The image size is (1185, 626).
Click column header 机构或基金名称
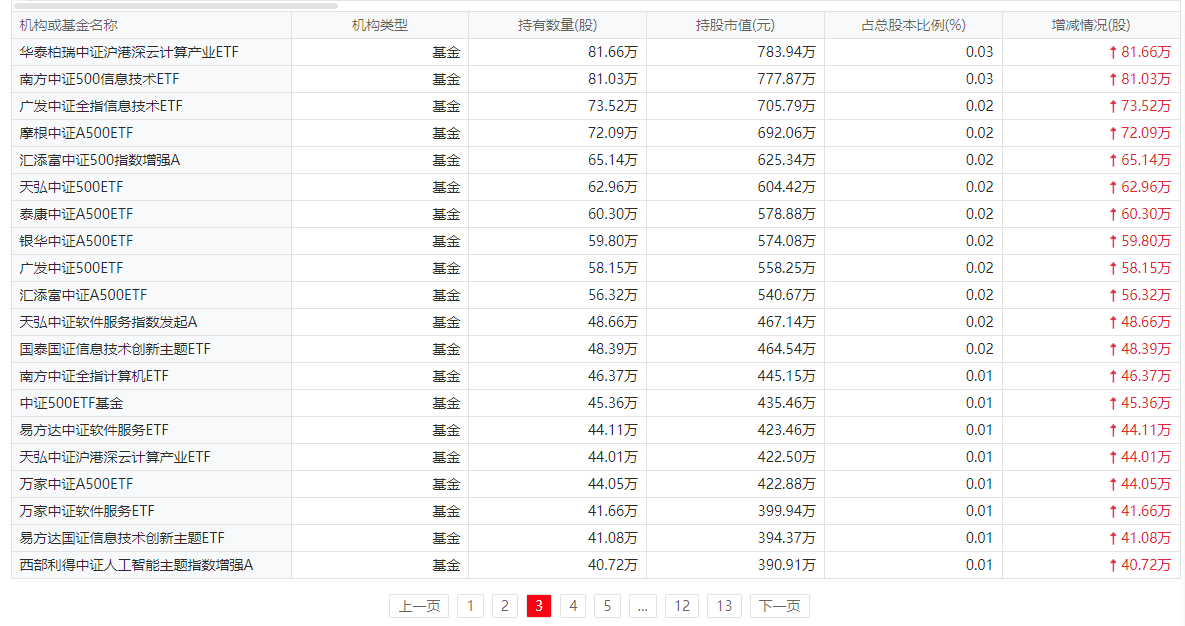(68, 25)
